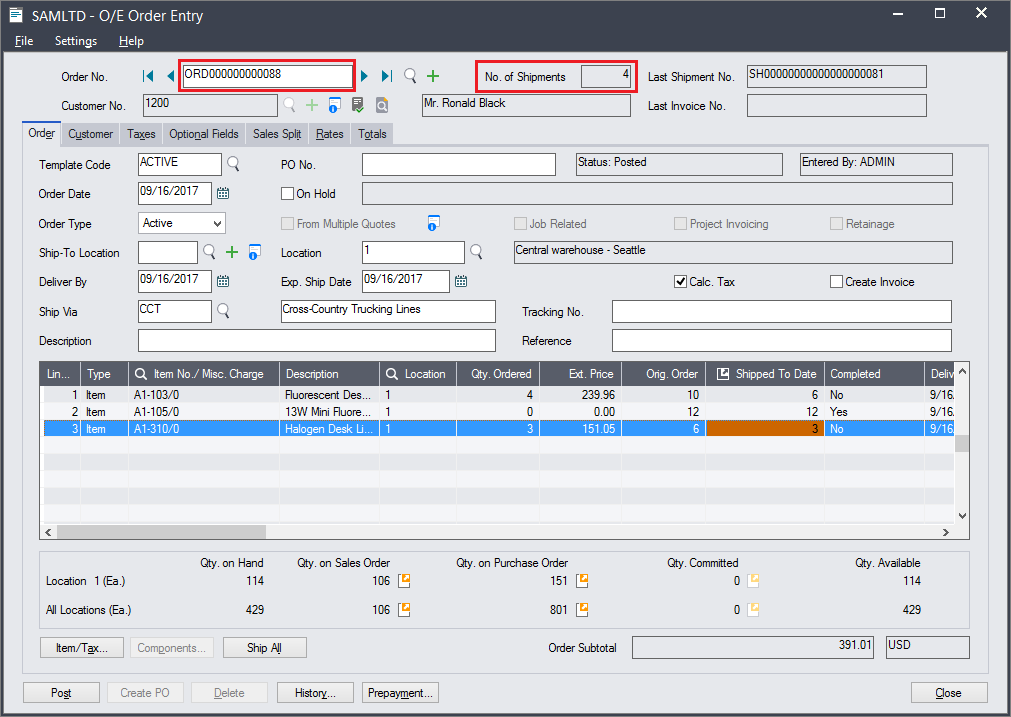This screenshot has width=1011, height=717.
Task: Go to next order arrow
Action: [364, 76]
